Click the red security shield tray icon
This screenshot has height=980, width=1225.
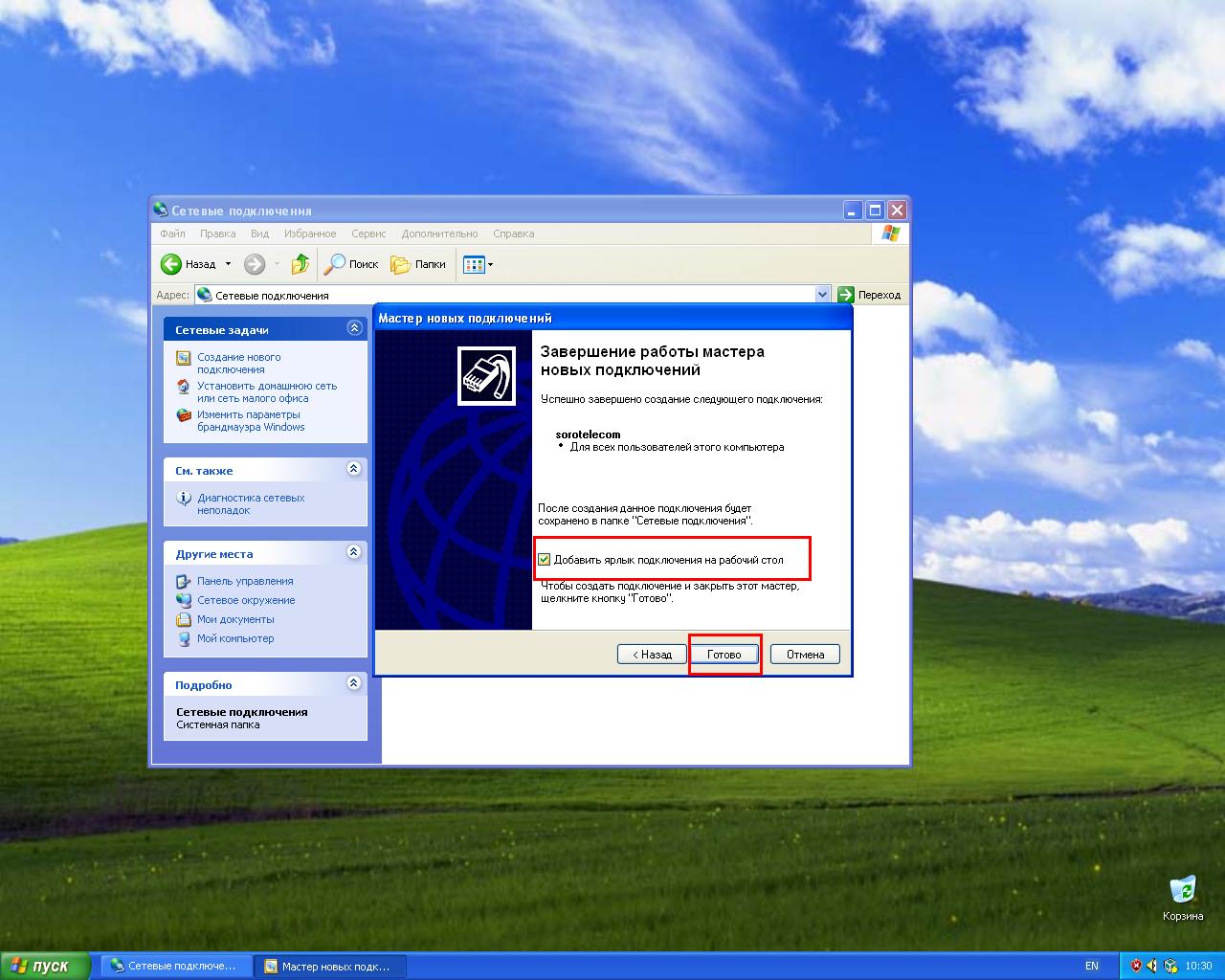click(x=1136, y=966)
